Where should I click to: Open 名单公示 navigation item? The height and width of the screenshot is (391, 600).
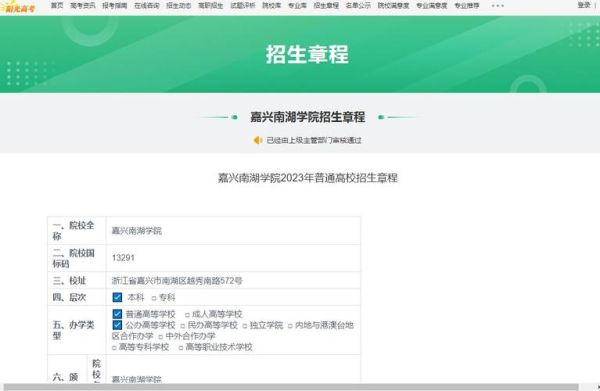[358, 5]
